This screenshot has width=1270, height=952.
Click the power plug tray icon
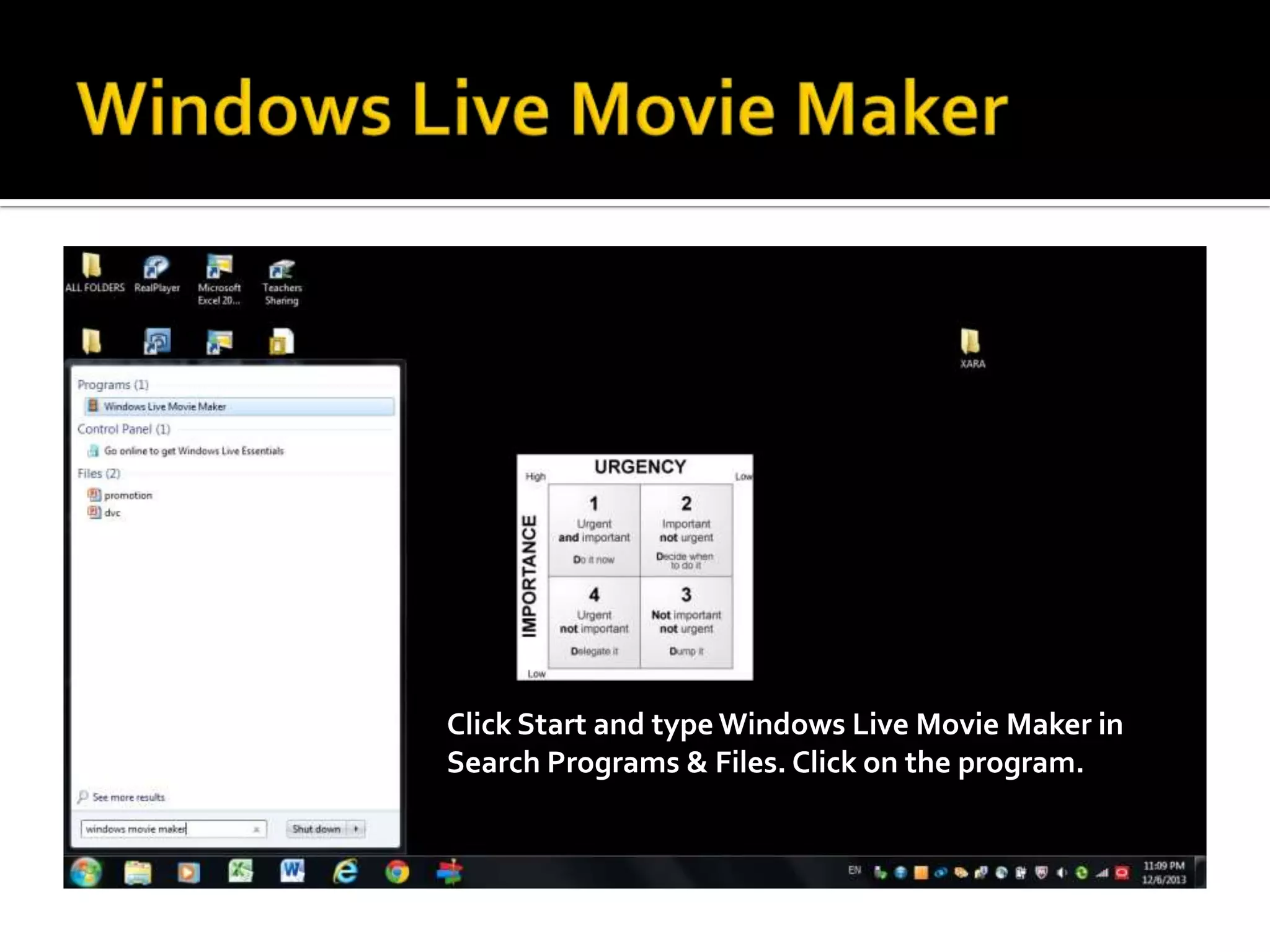pos(1021,873)
